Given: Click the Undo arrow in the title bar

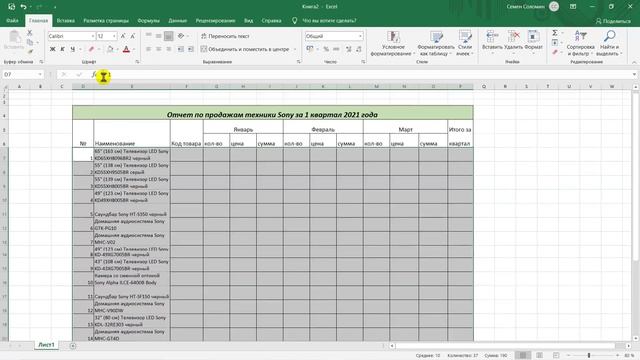Looking at the screenshot, I should point(23,7).
